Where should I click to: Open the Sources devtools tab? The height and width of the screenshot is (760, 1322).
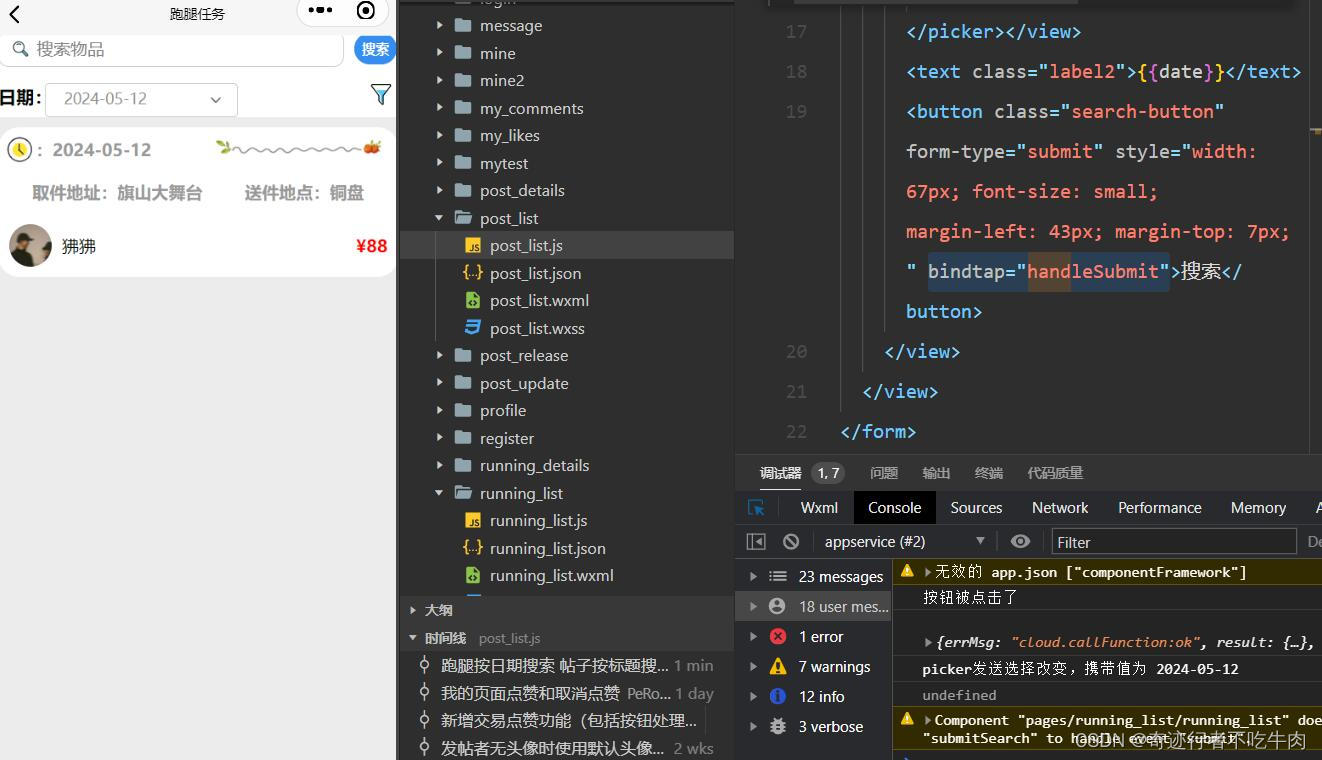(x=976, y=508)
